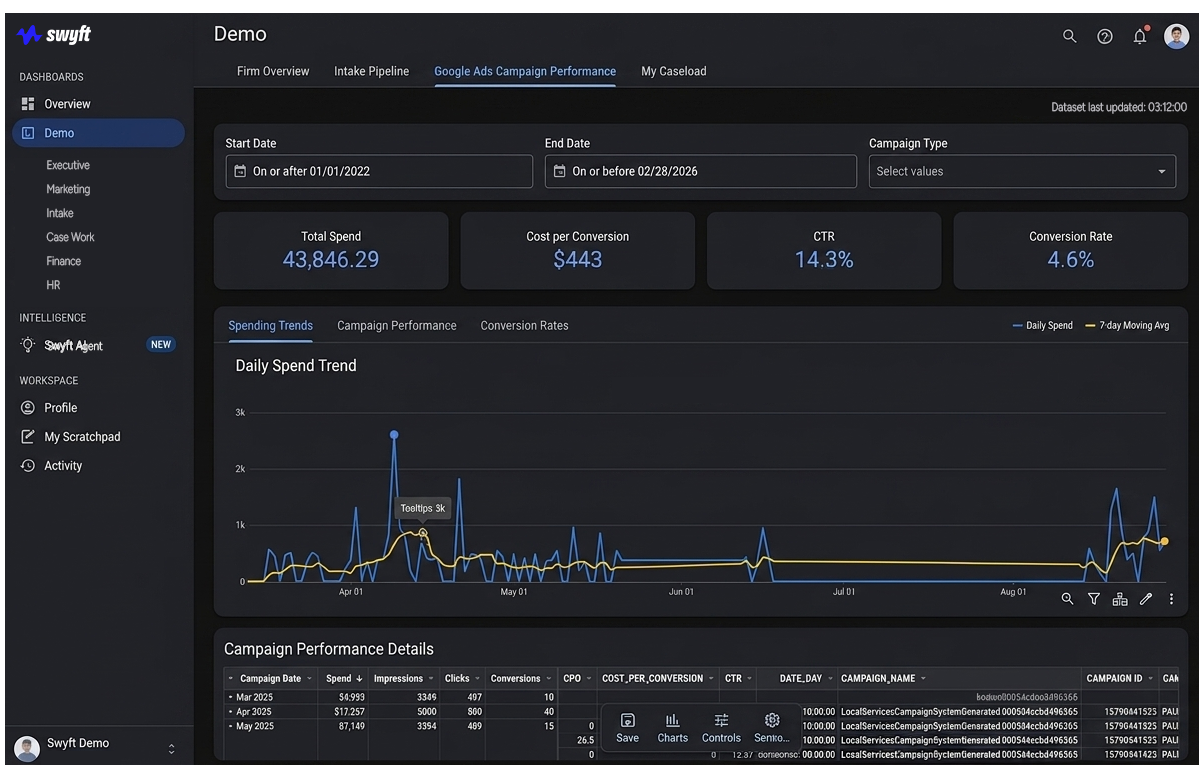Image resolution: width=1204 pixels, height=765 pixels.
Task: Expand the May 2025 table row
Action: (x=230, y=726)
